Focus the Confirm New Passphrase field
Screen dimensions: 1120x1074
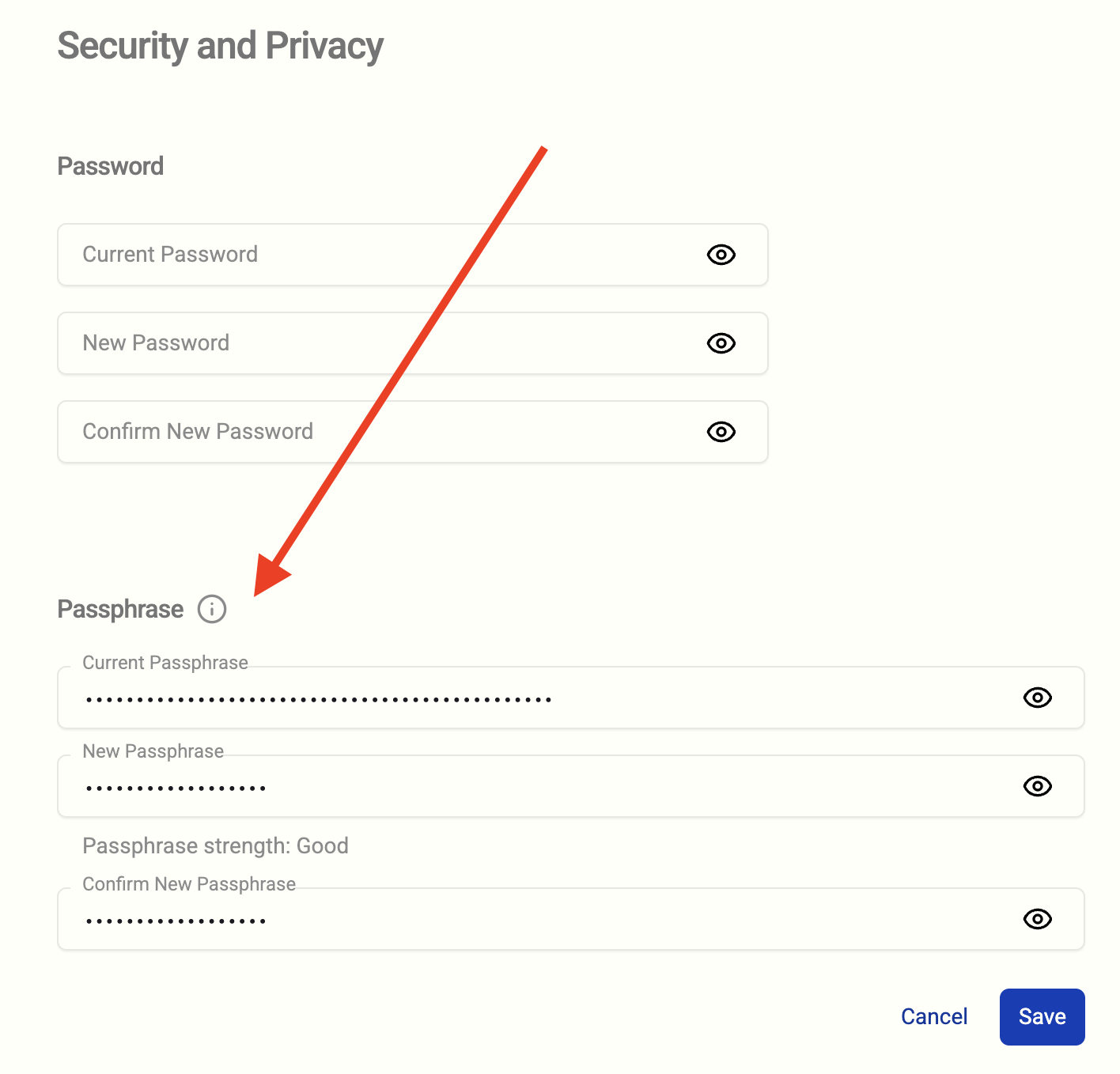[538, 921]
